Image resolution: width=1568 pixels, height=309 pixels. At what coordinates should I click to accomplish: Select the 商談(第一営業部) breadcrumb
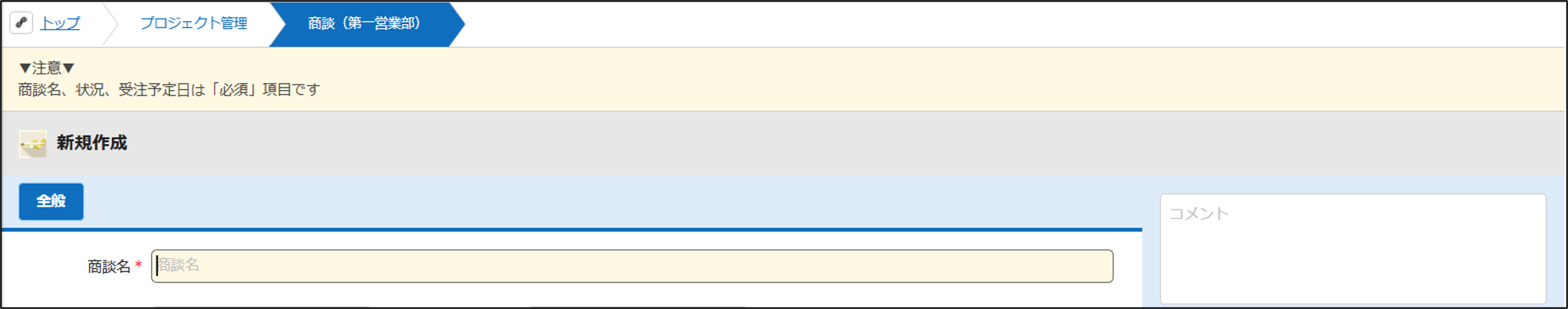tap(365, 23)
